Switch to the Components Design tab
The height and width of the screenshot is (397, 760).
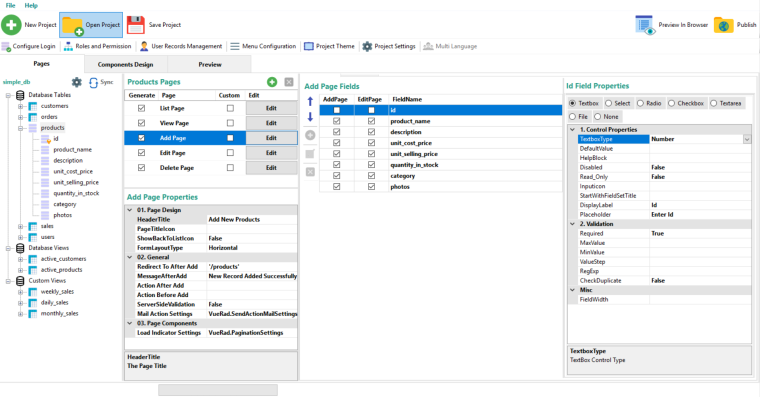[x=126, y=64]
